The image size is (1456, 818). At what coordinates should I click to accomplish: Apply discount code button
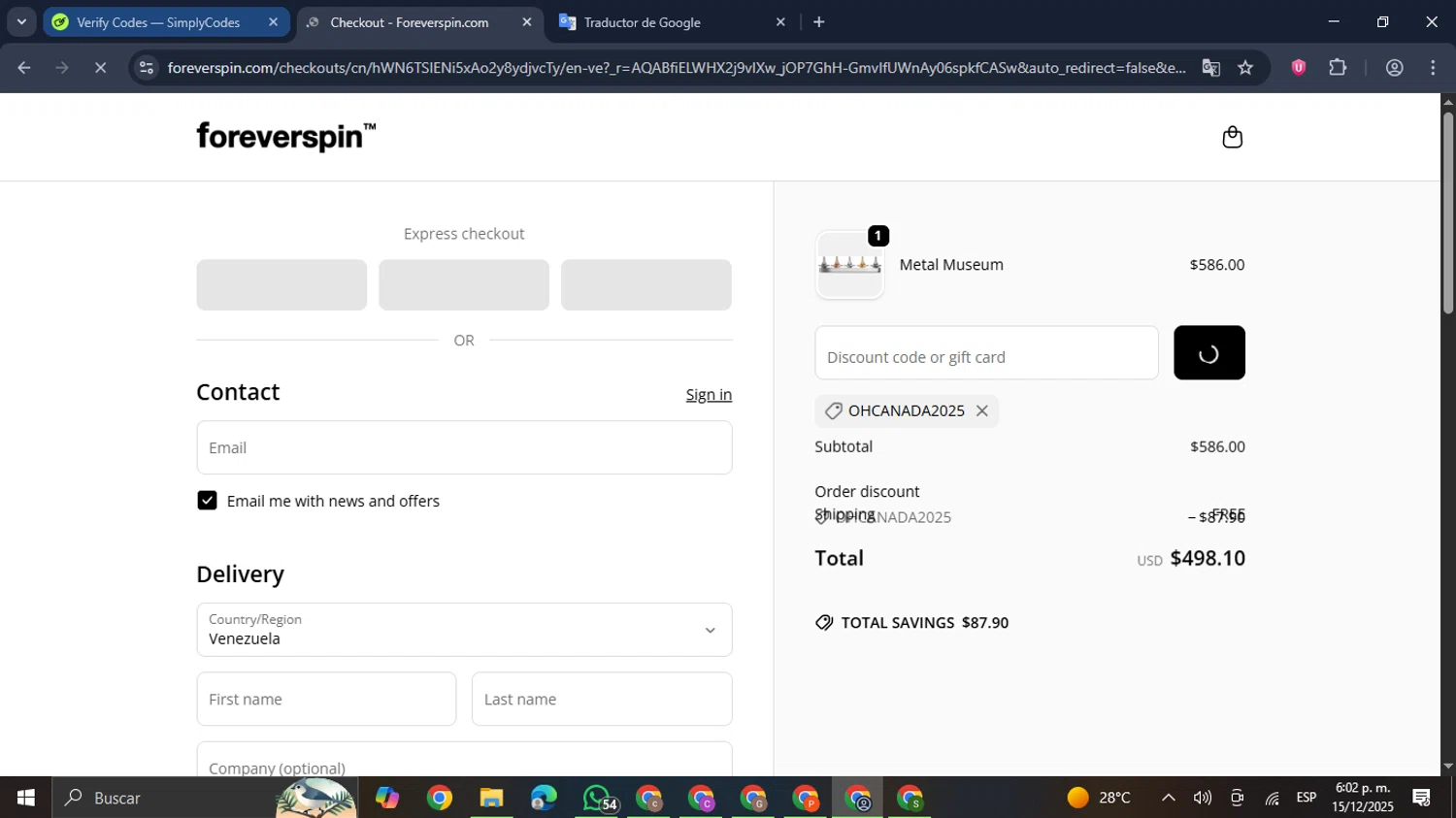point(1208,353)
